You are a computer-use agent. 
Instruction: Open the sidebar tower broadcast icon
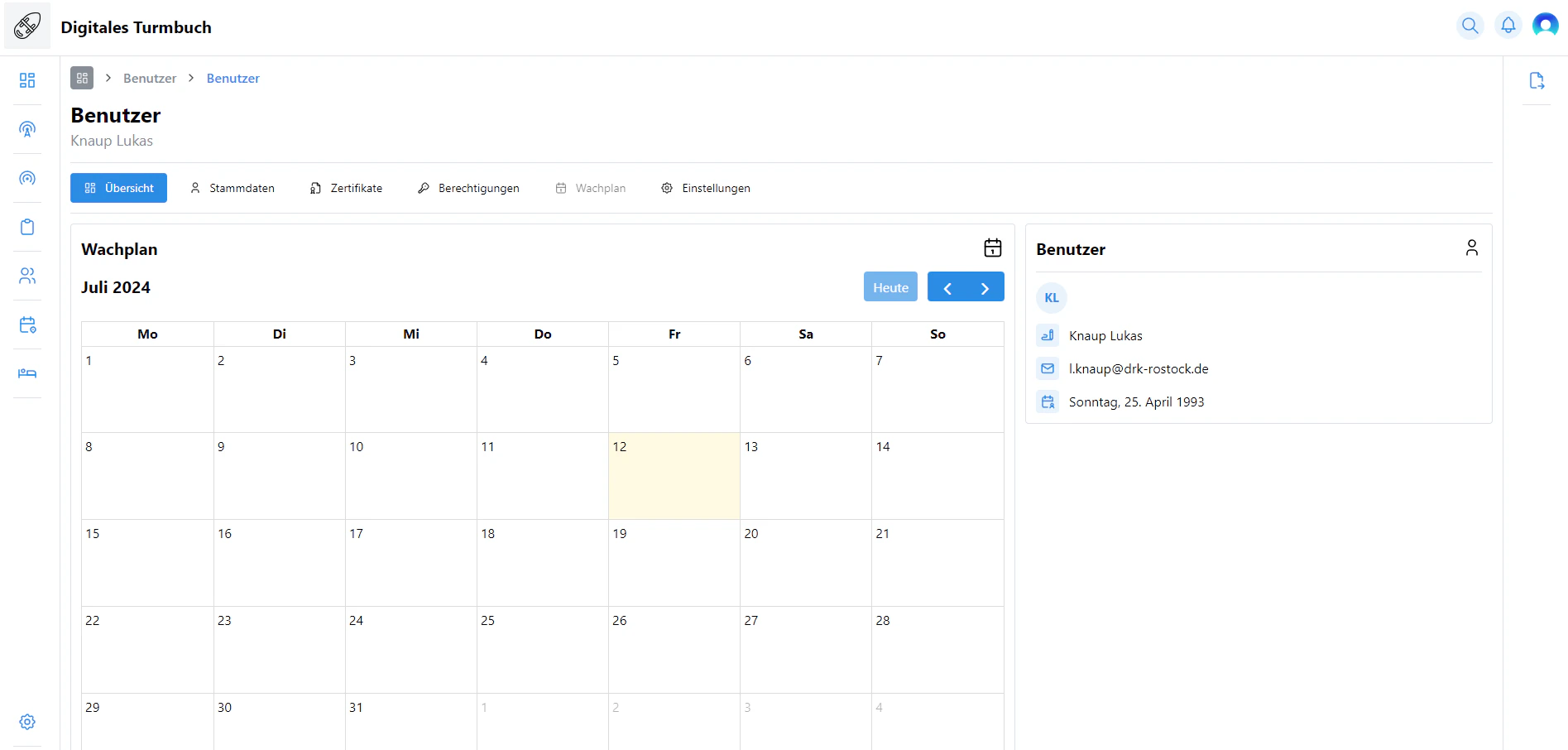pos(27,129)
